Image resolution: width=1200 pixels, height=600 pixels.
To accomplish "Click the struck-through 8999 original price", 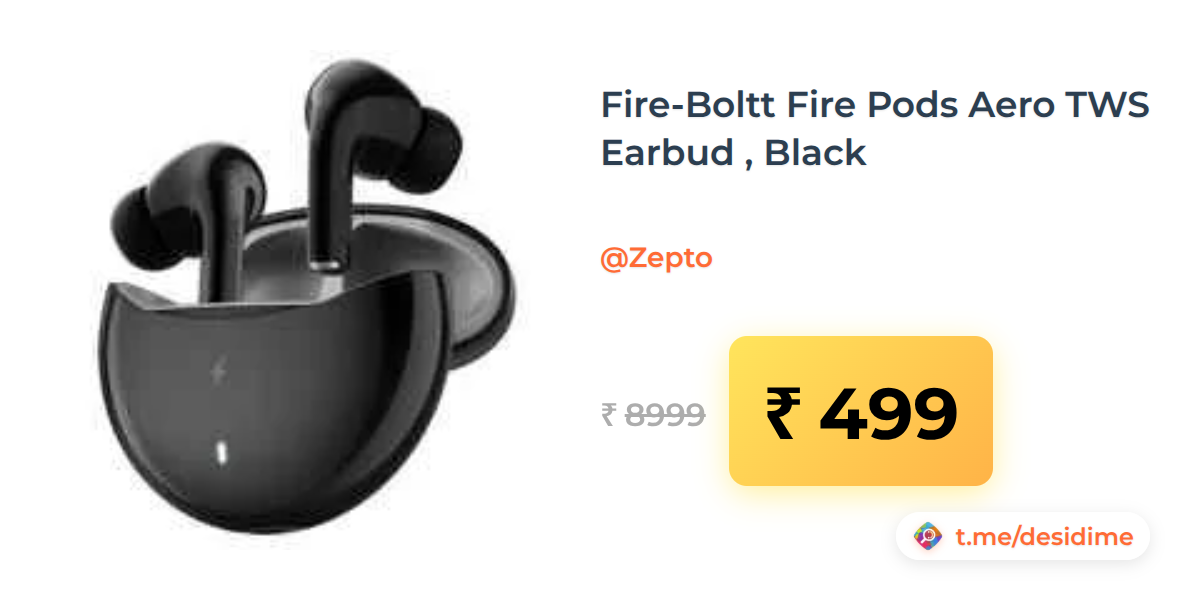I will click(665, 414).
